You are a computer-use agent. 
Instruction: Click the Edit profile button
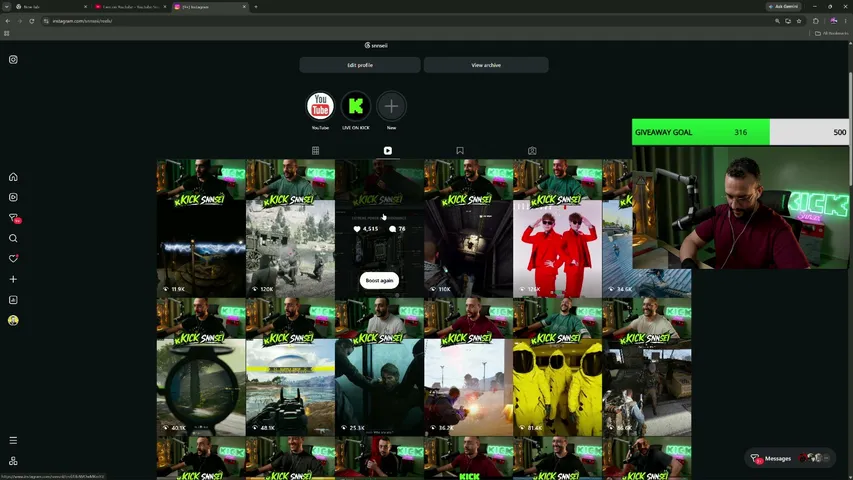pos(360,65)
